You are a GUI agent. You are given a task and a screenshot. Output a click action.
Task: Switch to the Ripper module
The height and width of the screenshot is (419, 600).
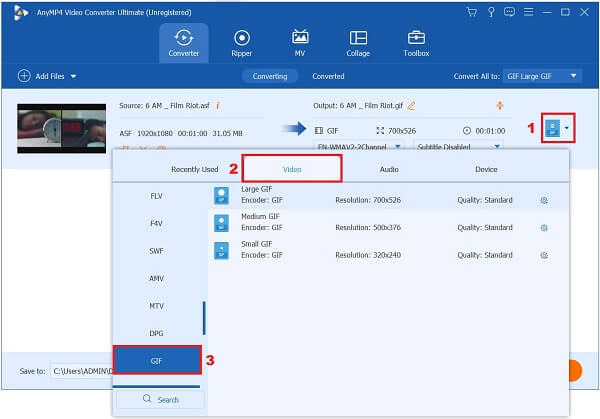tap(241, 43)
